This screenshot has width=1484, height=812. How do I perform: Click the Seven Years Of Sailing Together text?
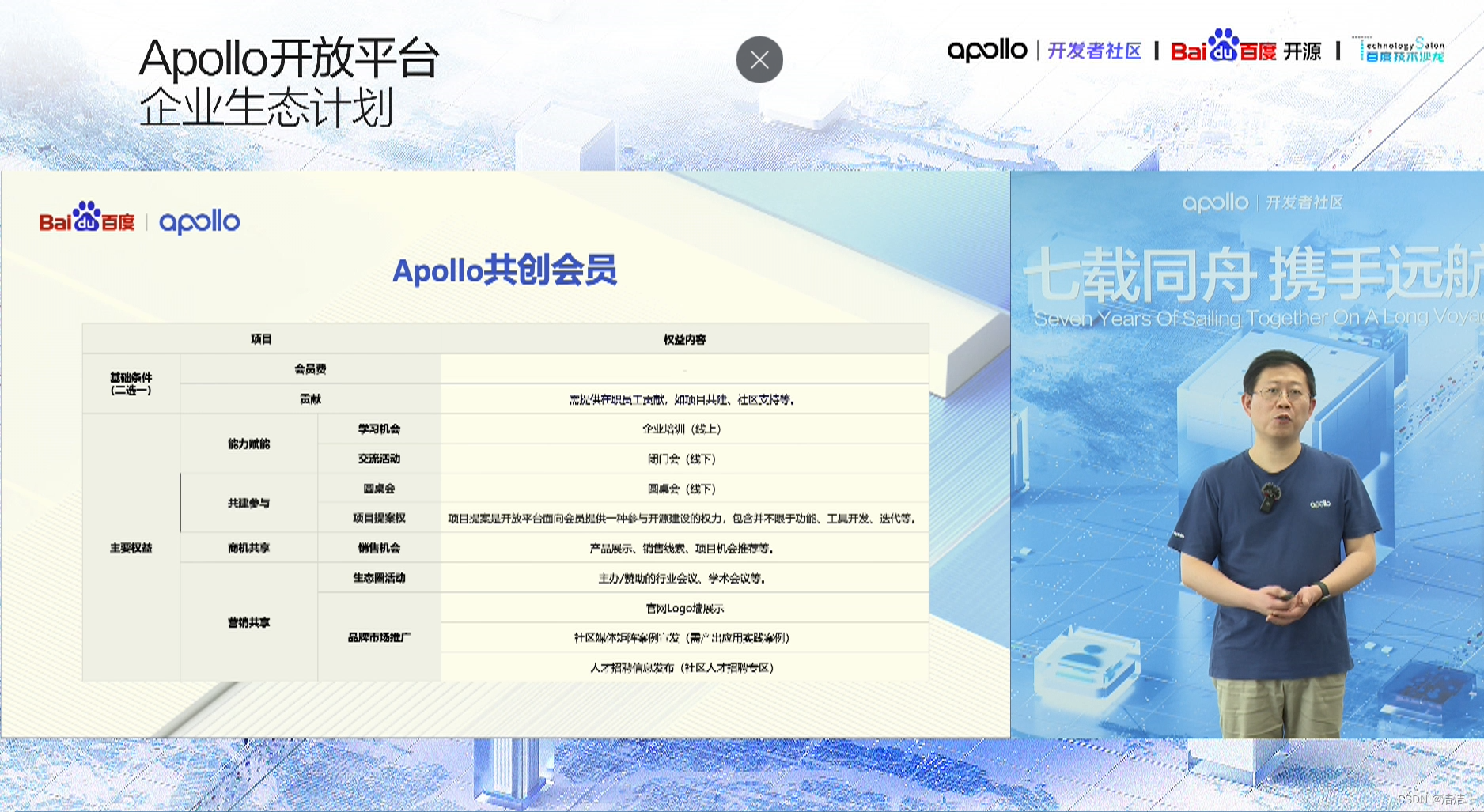click(1258, 318)
